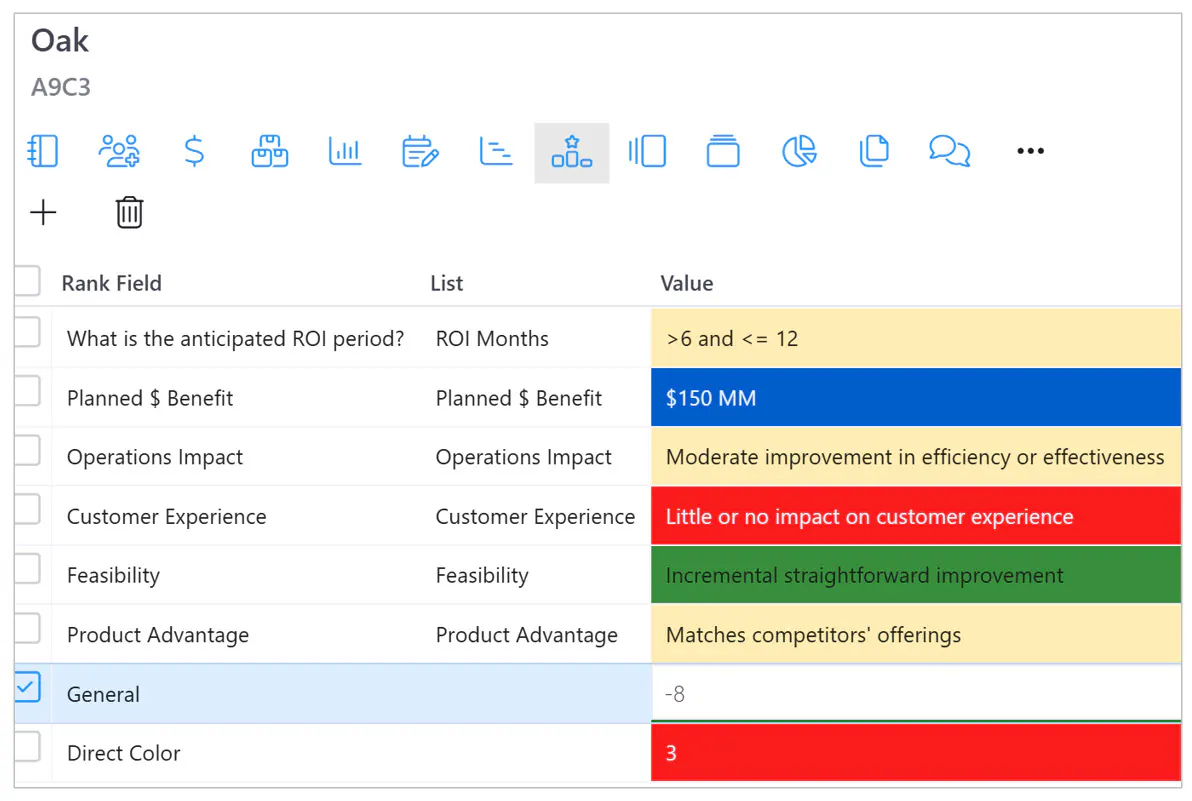
Task: Click the Rank Field column header
Action: click(x=112, y=283)
